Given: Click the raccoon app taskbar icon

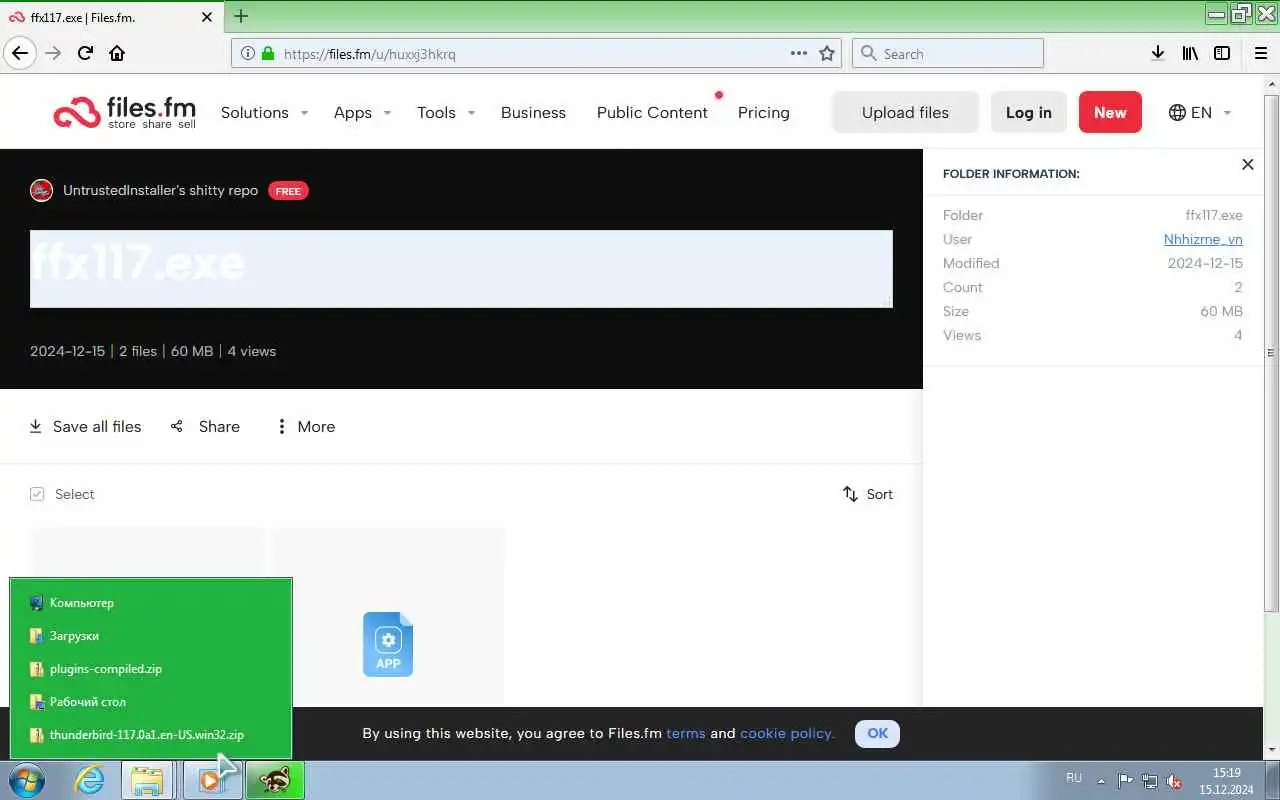Looking at the screenshot, I should (x=274, y=780).
